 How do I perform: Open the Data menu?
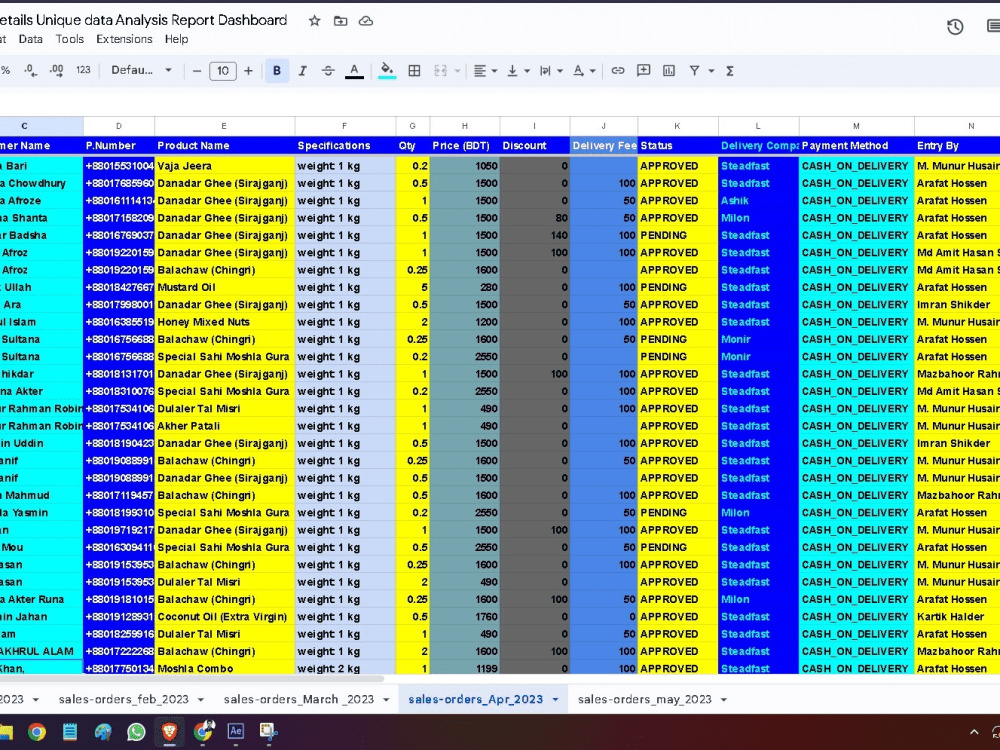[x=32, y=39]
